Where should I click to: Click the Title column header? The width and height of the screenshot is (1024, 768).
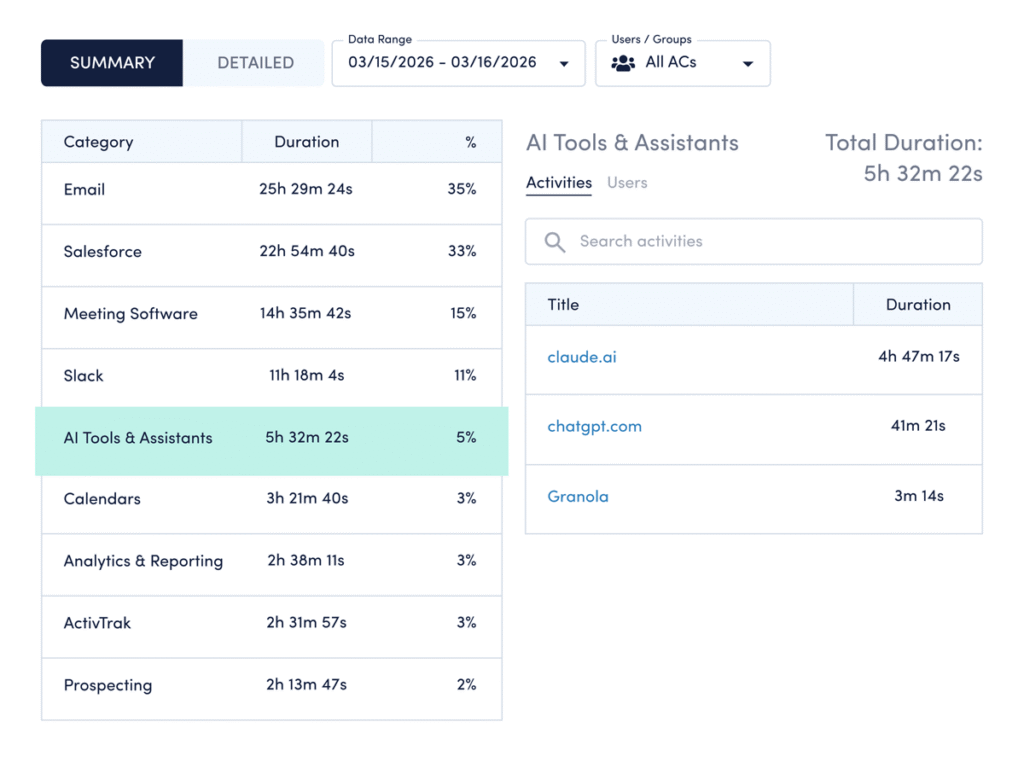[x=562, y=305]
